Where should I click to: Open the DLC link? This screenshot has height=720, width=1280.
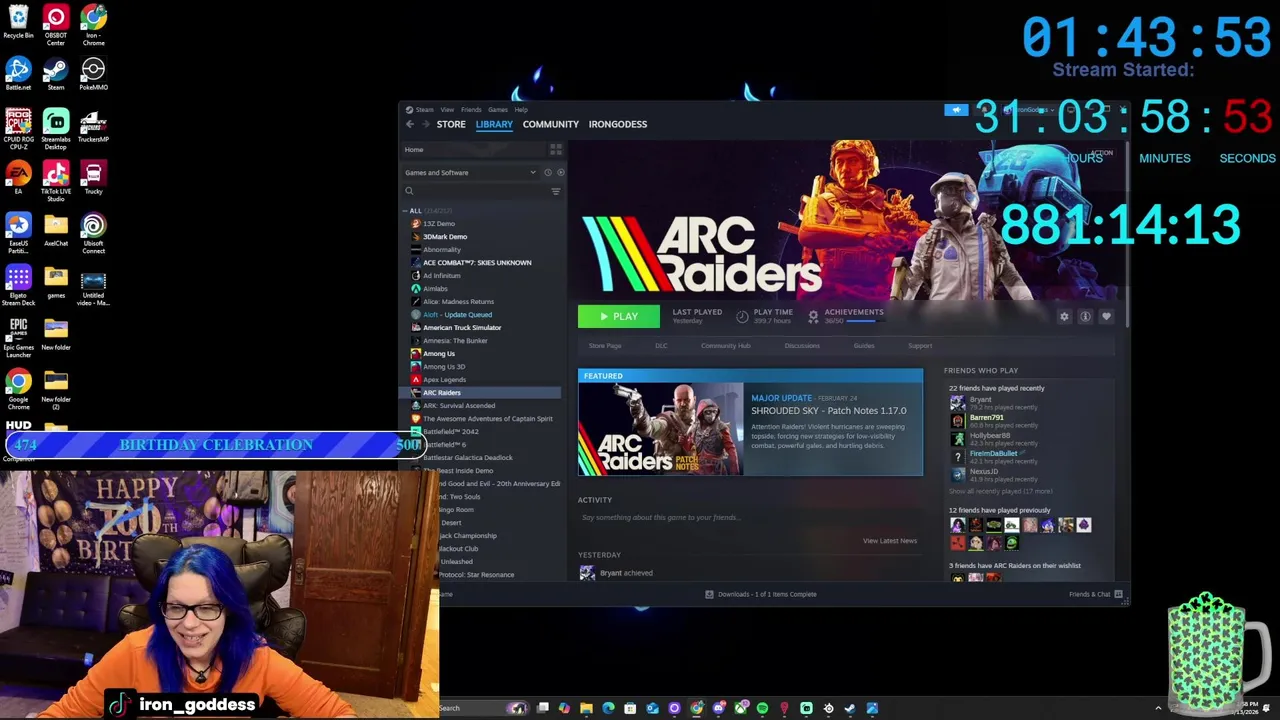click(661, 346)
